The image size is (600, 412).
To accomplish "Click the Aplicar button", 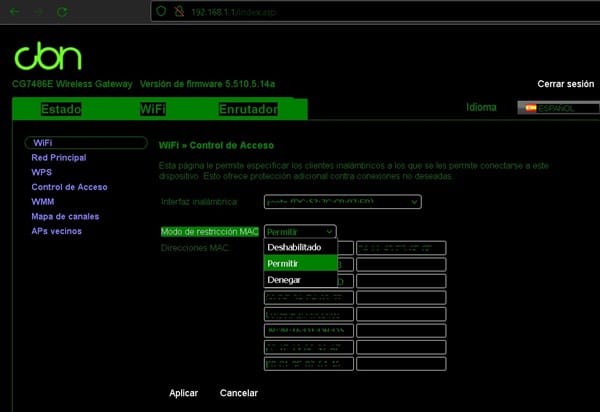I will 184,393.
